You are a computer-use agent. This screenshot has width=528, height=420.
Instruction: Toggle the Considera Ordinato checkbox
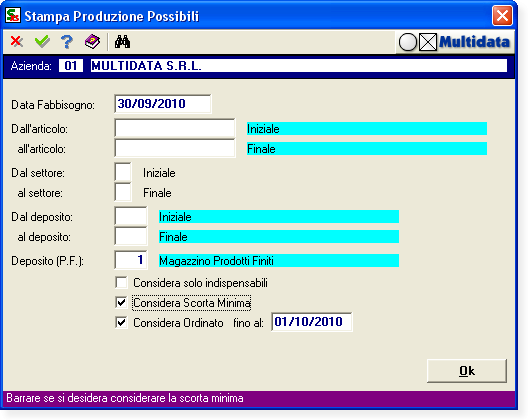pyautogui.click(x=121, y=322)
